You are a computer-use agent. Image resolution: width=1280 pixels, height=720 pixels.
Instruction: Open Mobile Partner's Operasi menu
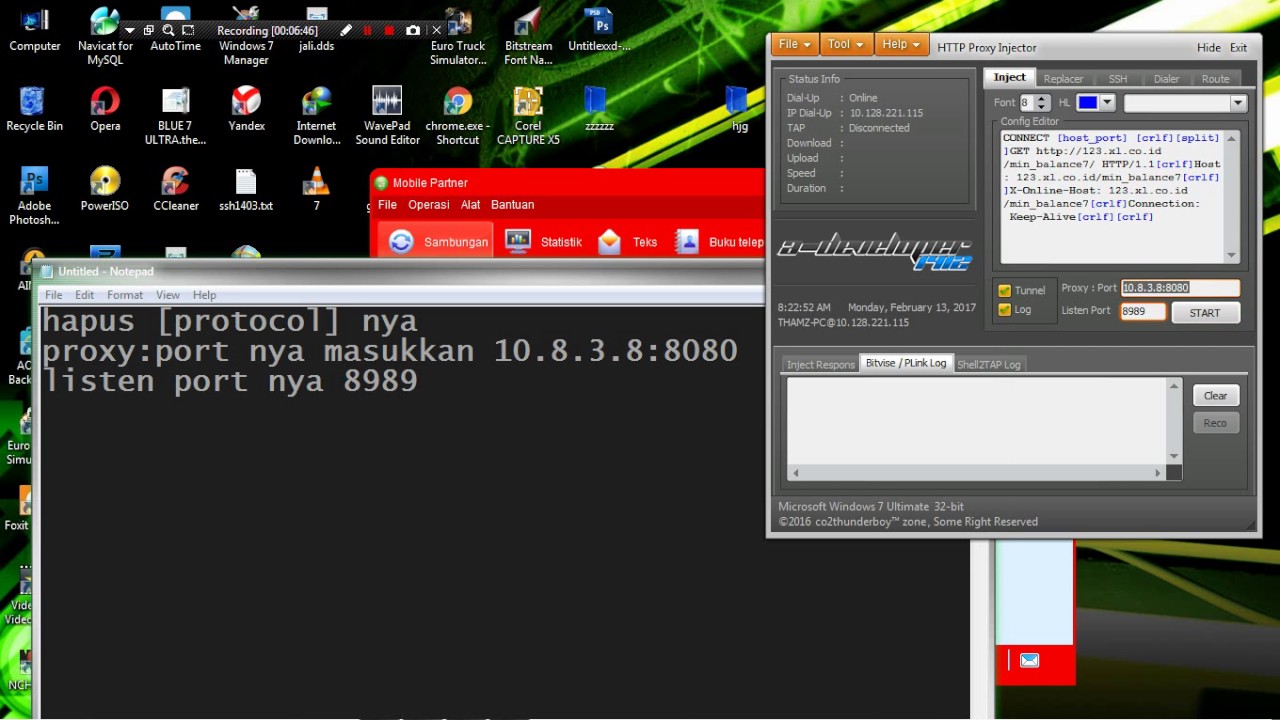point(429,205)
